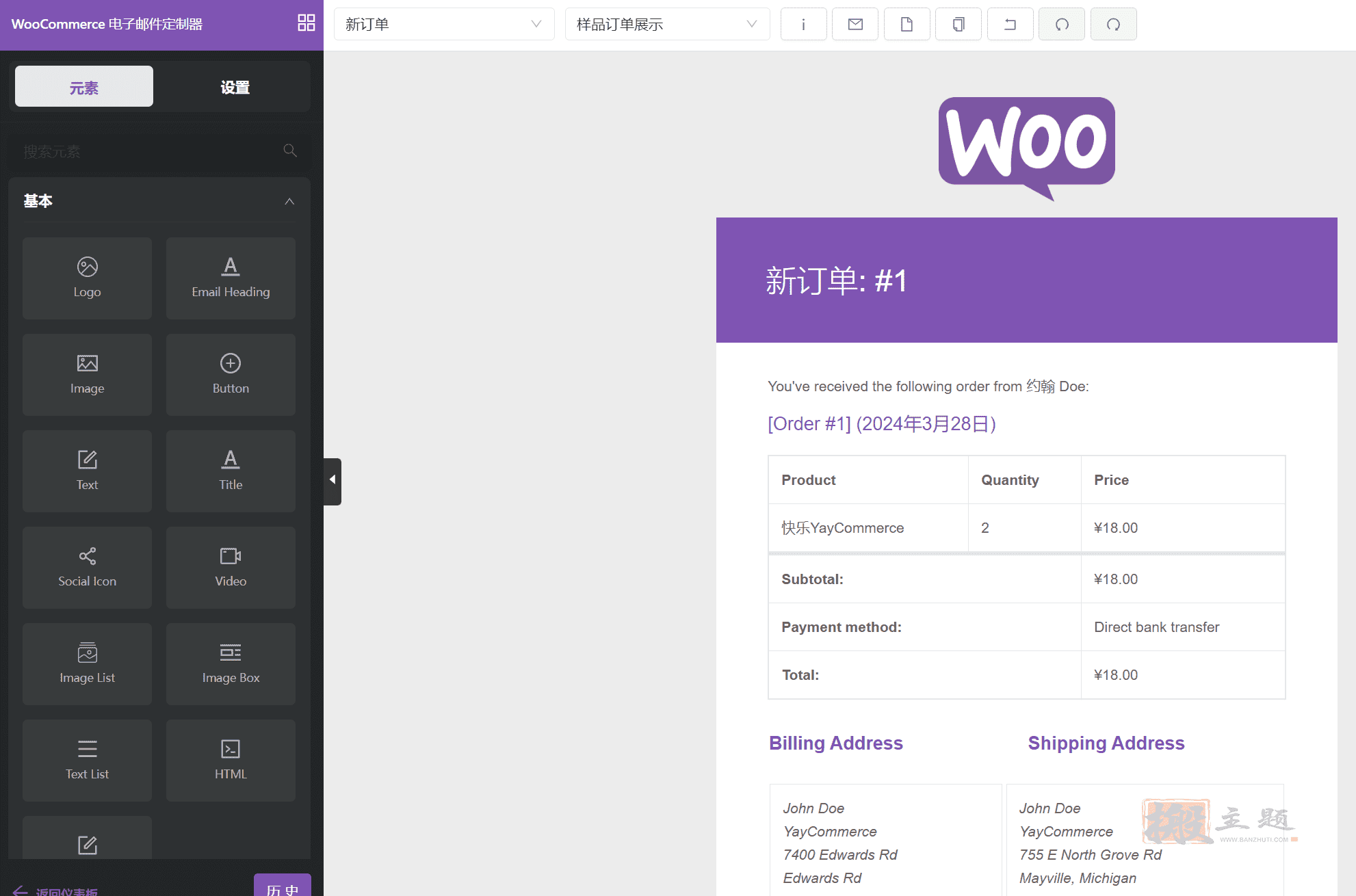The image size is (1356, 896).
Task: Click the Total: row label
Action: (x=800, y=675)
